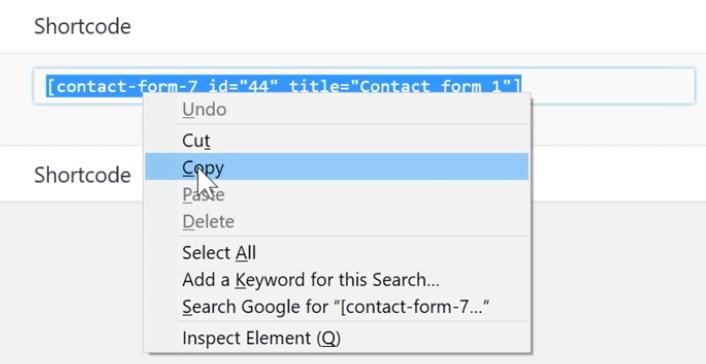
Task: Choose Copy from the context menu
Action: click(336, 167)
